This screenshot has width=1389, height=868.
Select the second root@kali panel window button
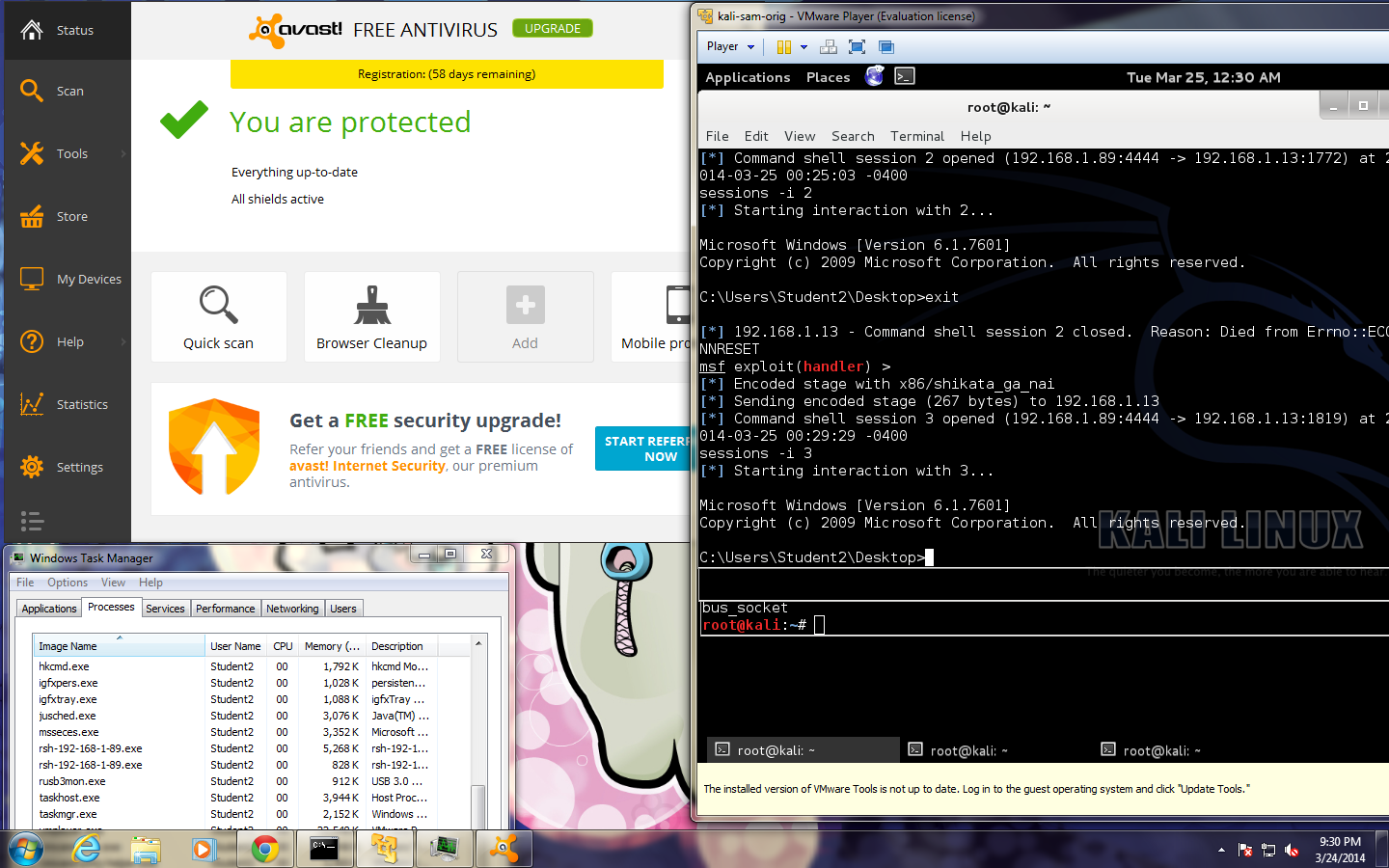point(995,750)
